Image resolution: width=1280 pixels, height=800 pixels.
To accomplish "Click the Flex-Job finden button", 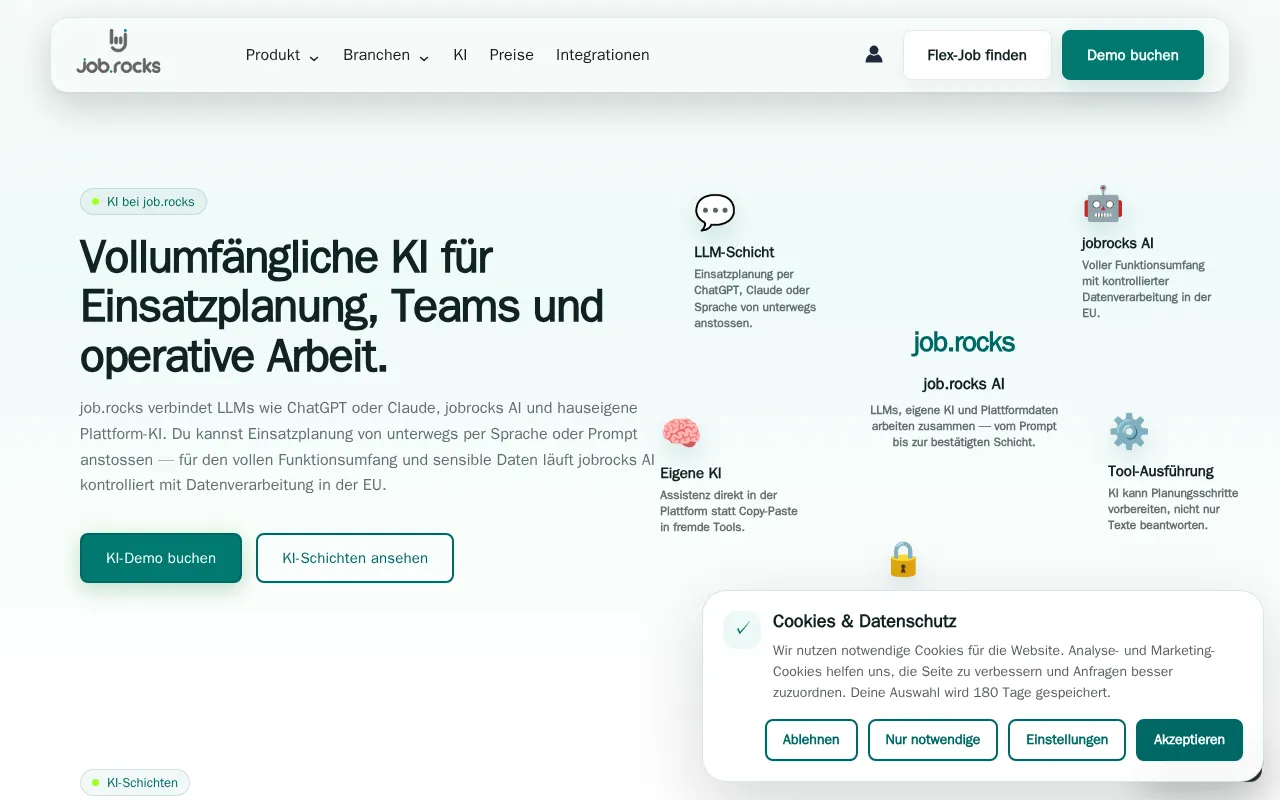I will (x=977, y=55).
